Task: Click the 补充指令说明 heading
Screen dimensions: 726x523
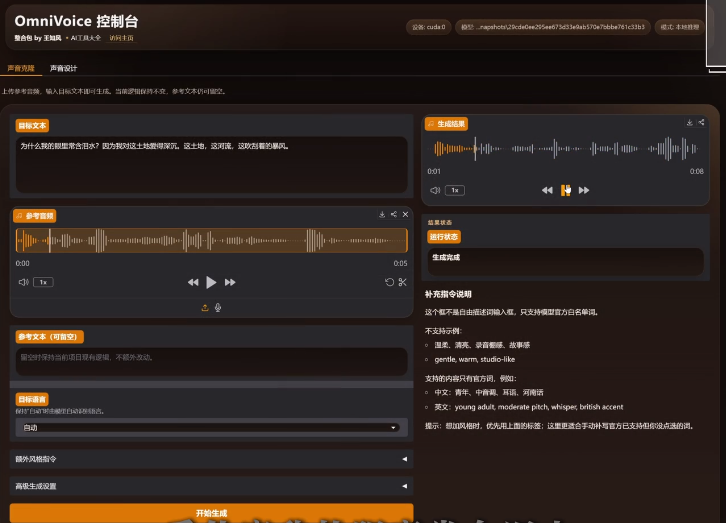Action: [x=448, y=294]
